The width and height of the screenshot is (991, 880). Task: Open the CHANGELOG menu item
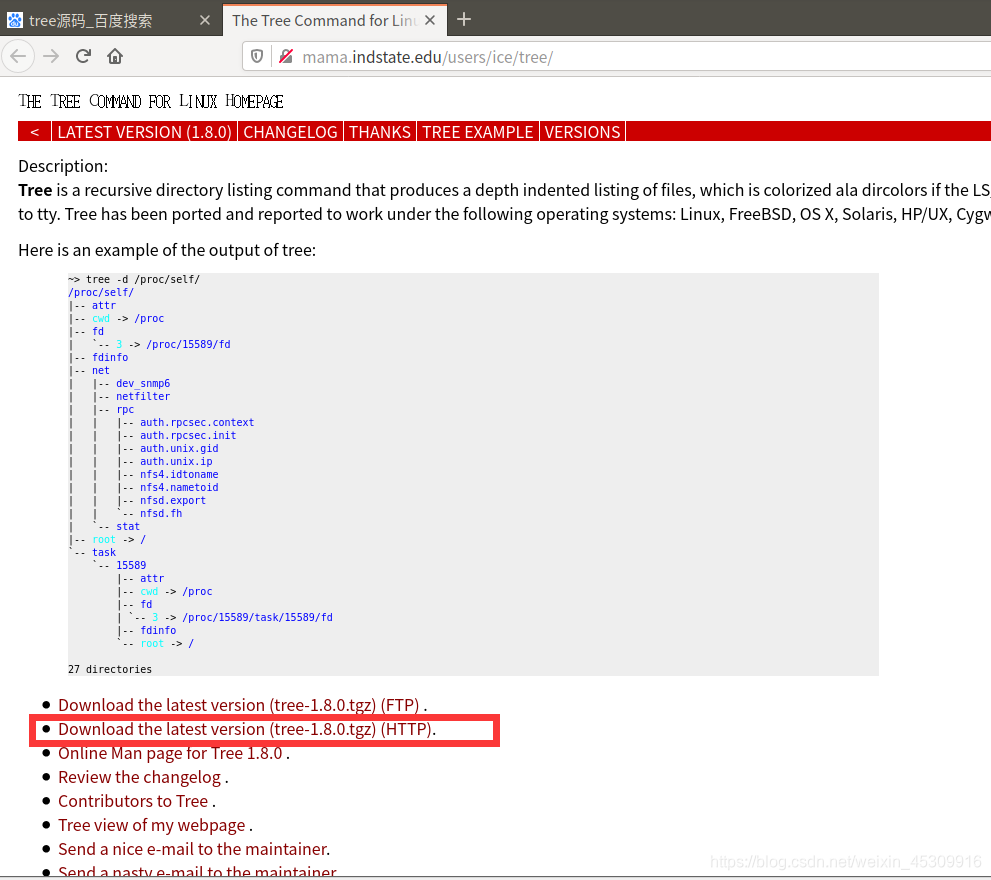290,131
